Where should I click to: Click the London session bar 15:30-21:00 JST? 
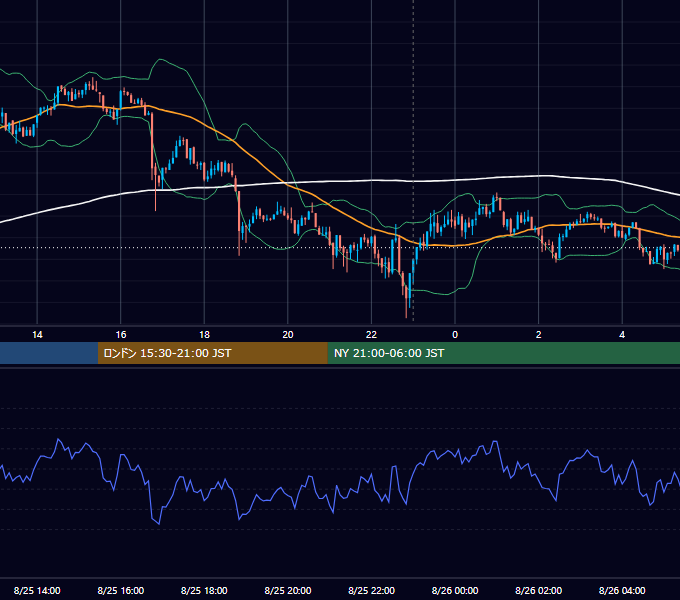pos(212,353)
